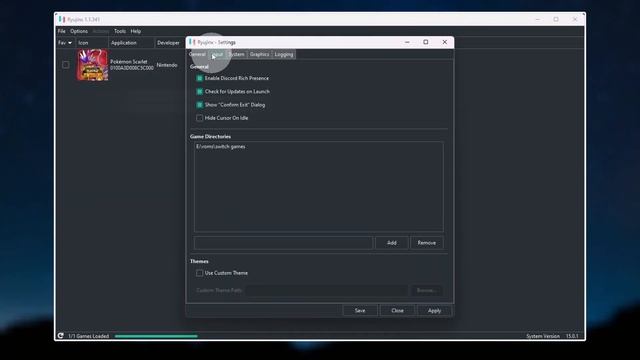Click the Ryujinx logo in Settings title bar
The height and width of the screenshot is (360, 640).
[192, 42]
